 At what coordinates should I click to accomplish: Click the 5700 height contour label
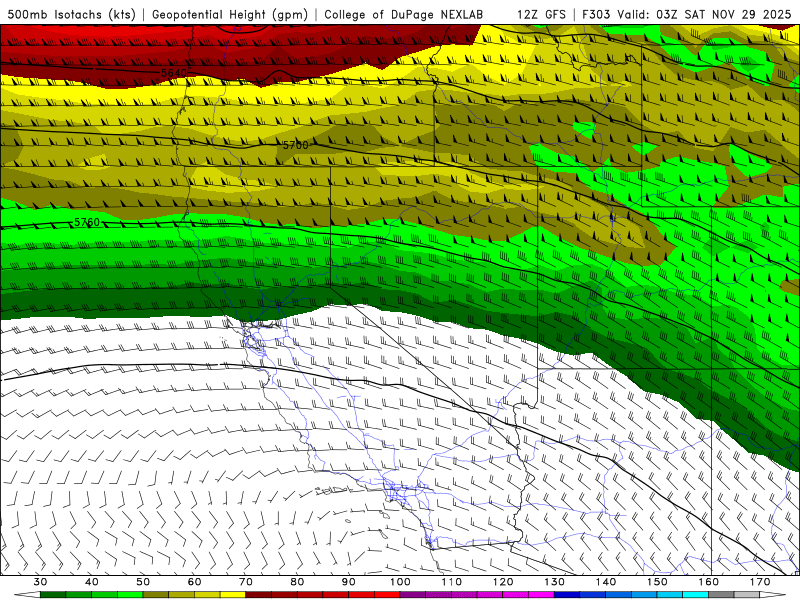[296, 145]
